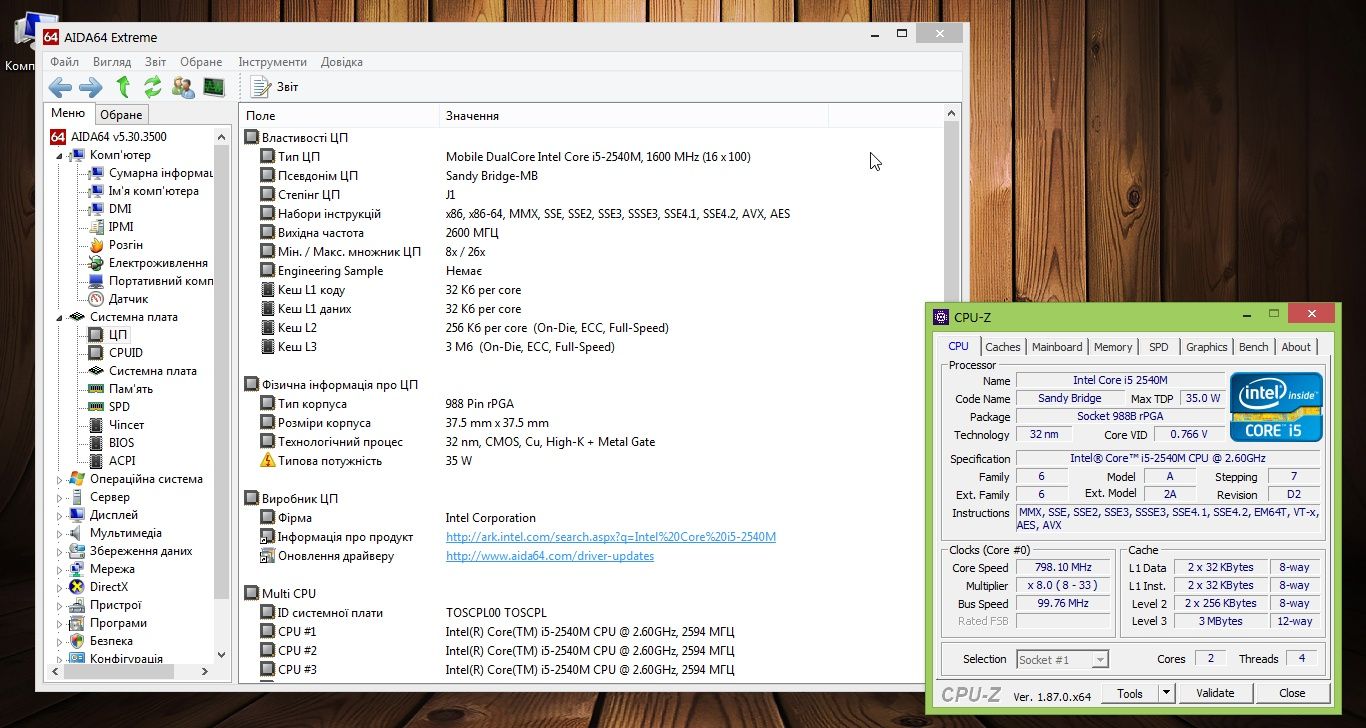Go back with the blue left arrow

coord(60,87)
